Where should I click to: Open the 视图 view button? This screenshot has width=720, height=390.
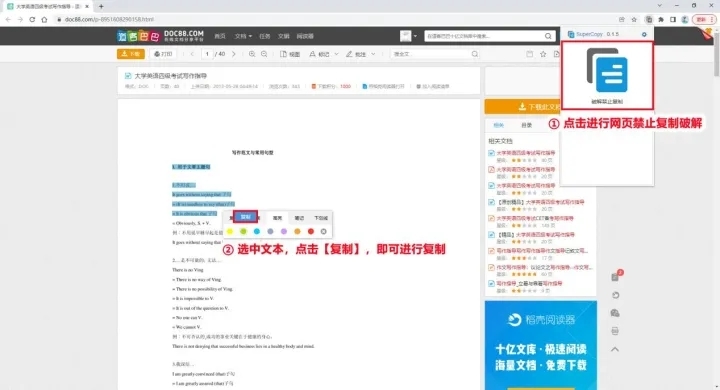pyautogui.click(x=290, y=54)
